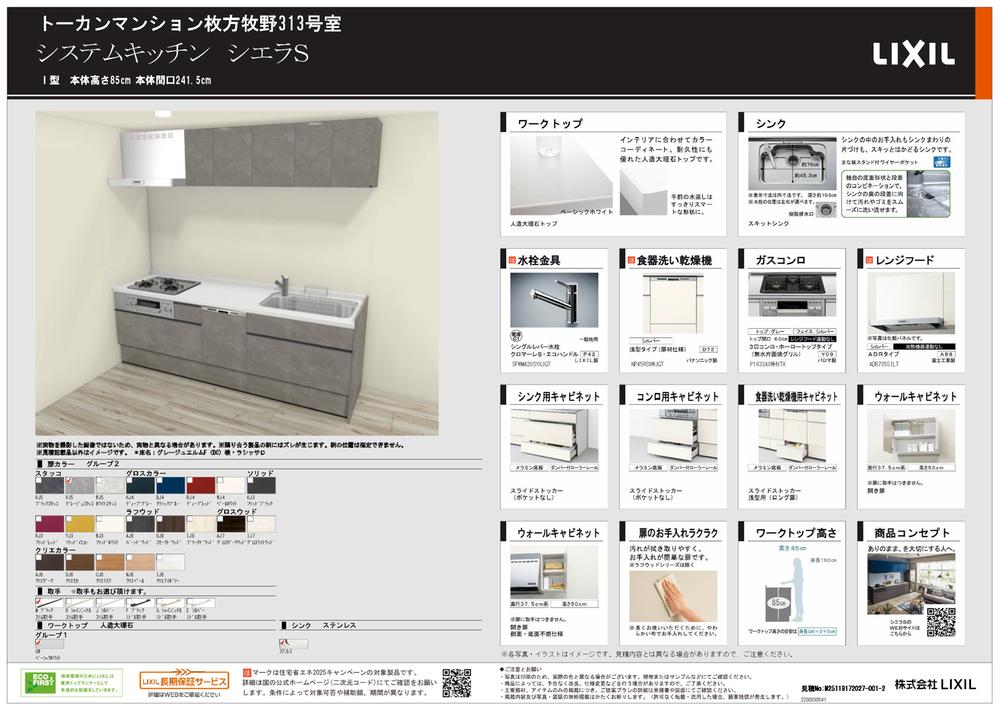1000x711 pixels.
Task: Click the orange mark icon beside 食器洗い乾燥機
Action: [x=630, y=260]
